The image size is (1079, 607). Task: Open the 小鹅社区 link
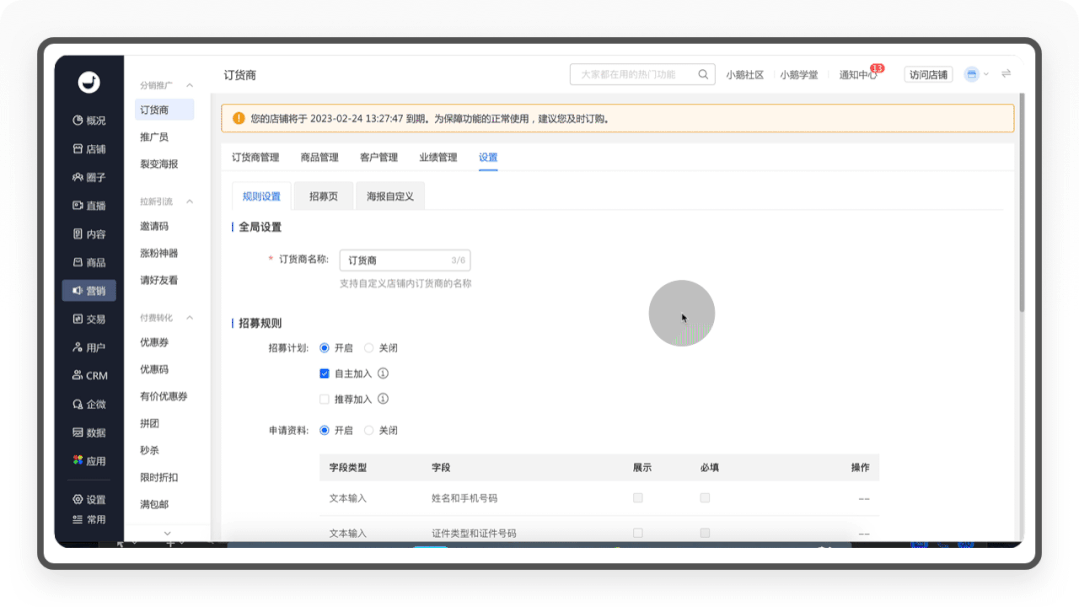coord(745,74)
